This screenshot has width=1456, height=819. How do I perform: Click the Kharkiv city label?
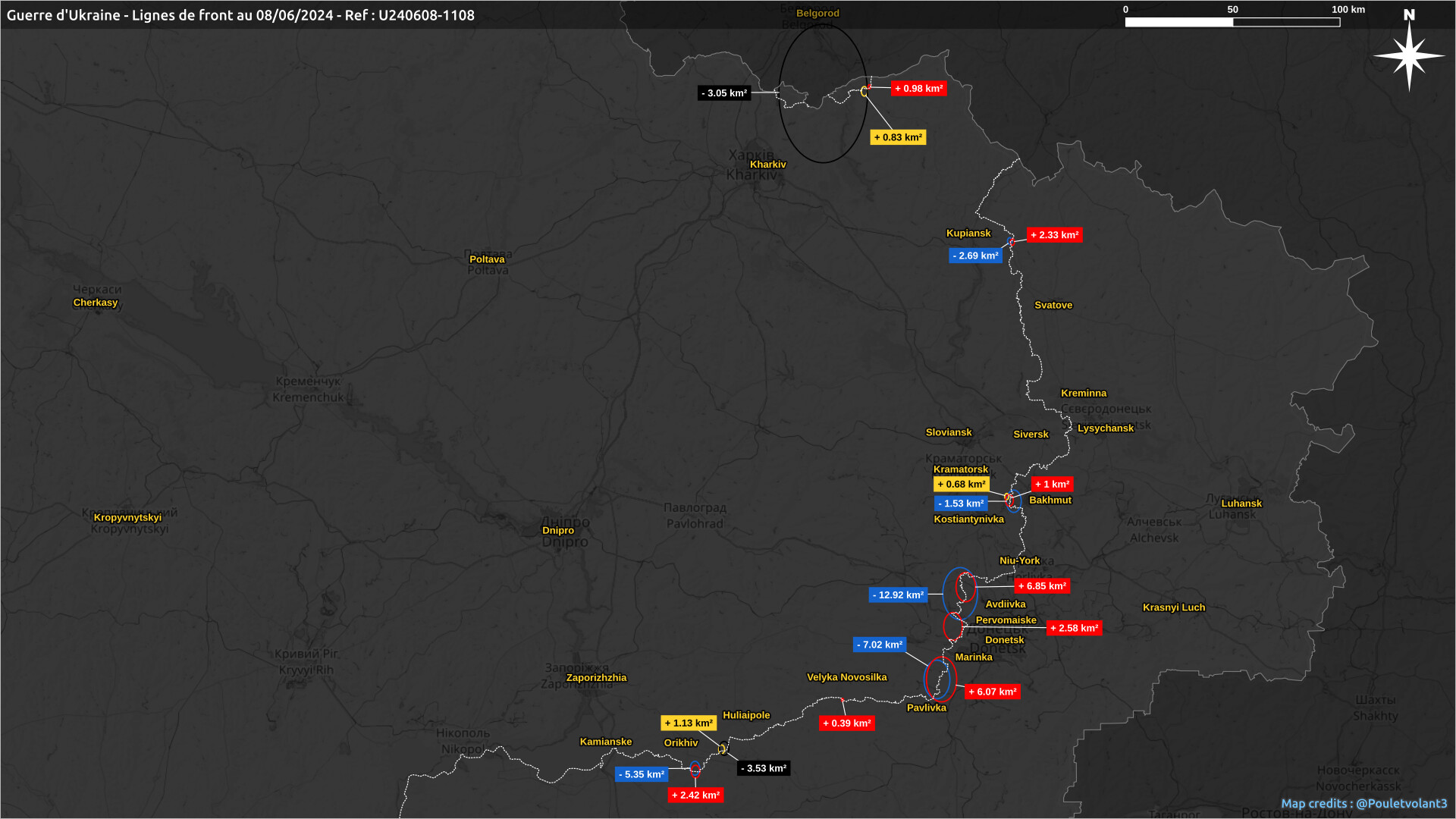767,165
